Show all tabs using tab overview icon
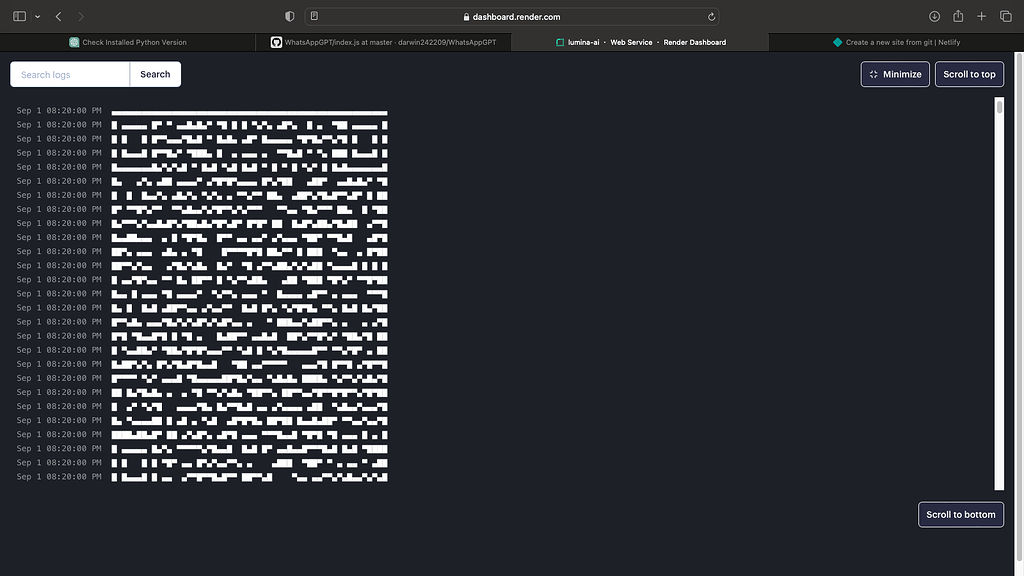 tap(1004, 16)
